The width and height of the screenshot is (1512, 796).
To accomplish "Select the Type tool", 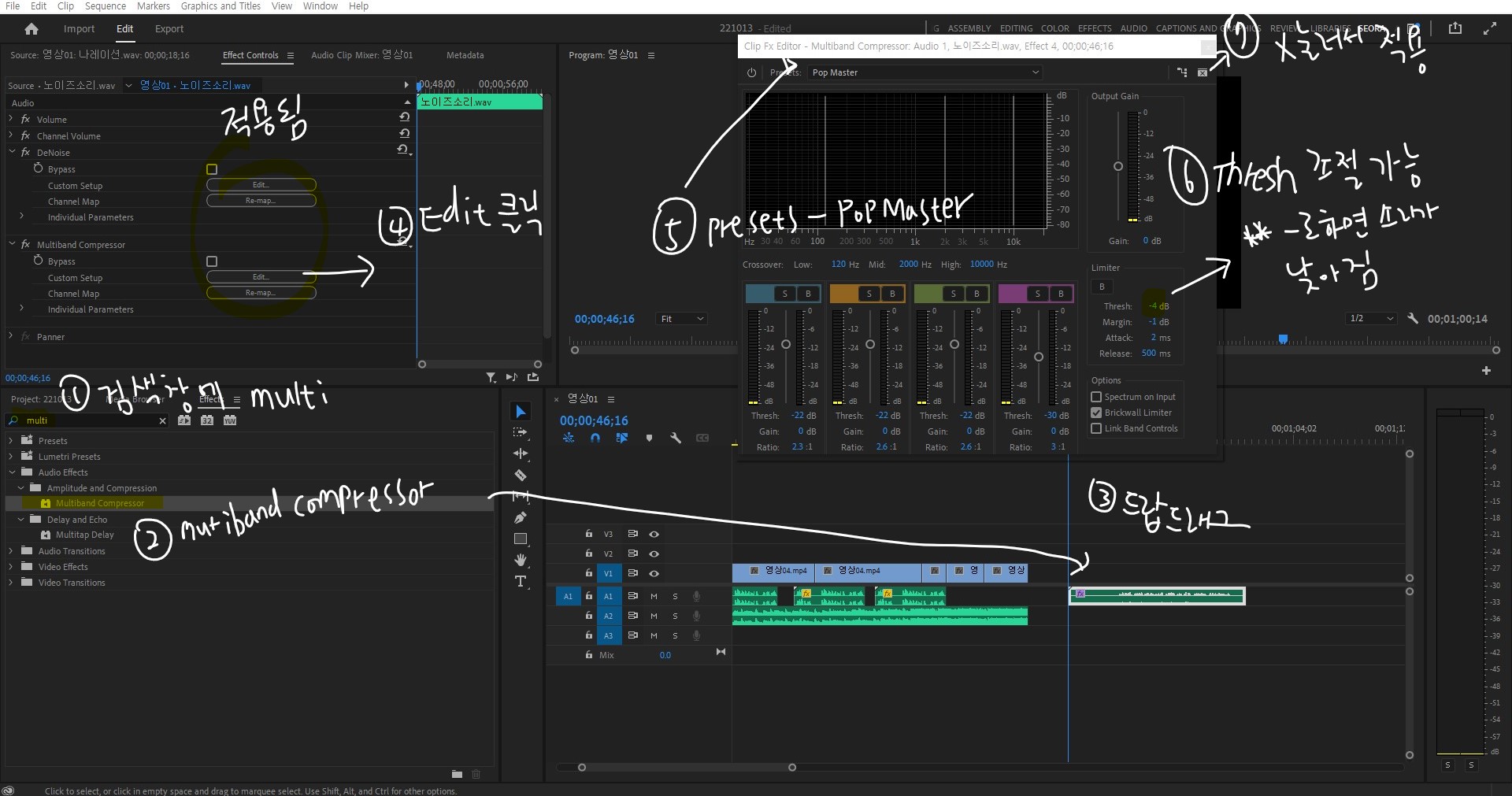I will [521, 582].
